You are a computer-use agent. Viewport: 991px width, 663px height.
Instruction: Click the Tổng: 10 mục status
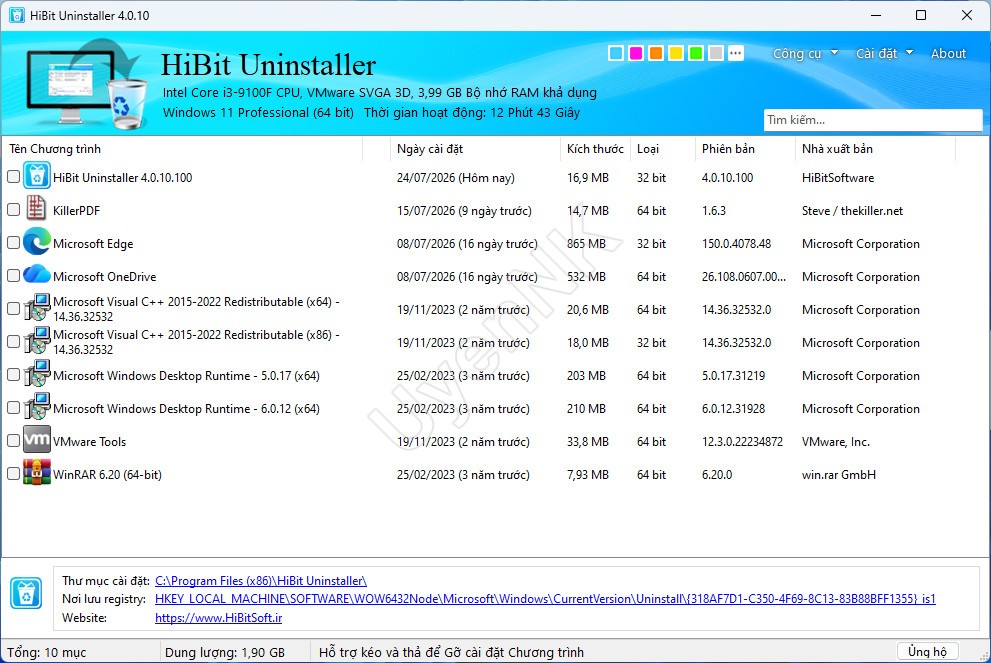point(47,652)
